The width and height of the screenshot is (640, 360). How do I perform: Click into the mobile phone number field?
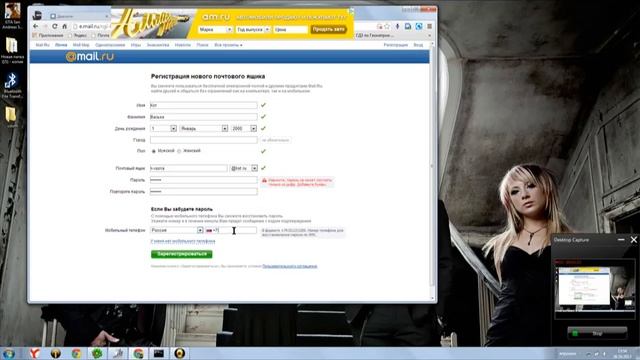[231, 231]
